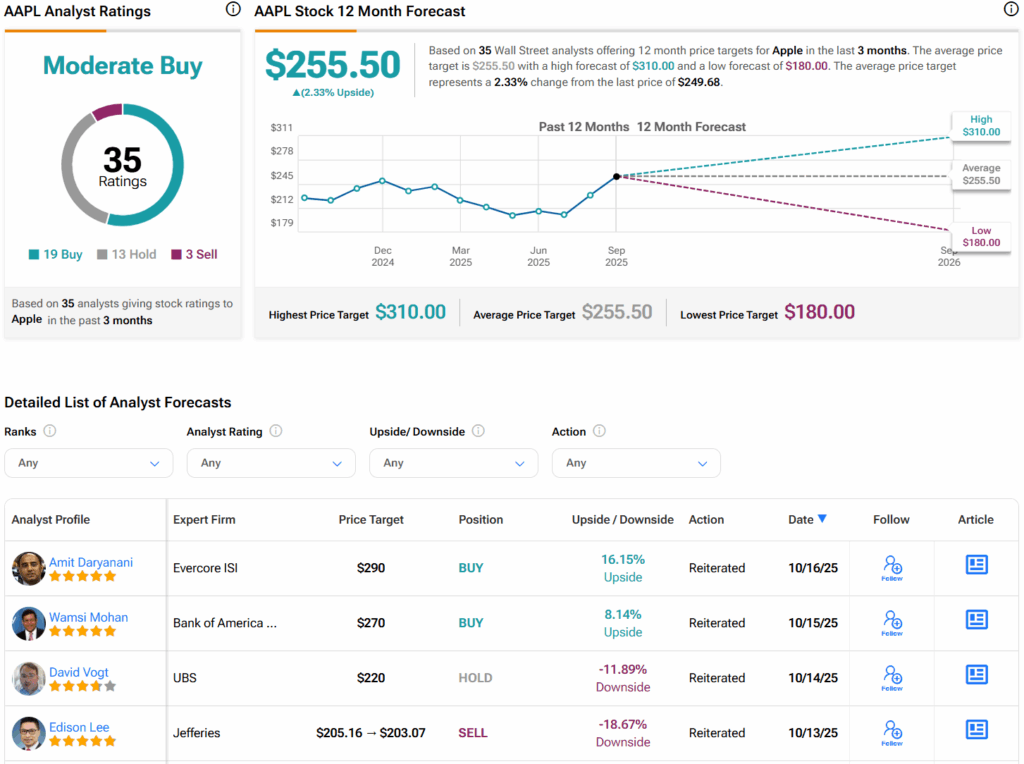This screenshot has height=764, width=1024.
Task: Click the ratings donut chart
Action: point(122,165)
